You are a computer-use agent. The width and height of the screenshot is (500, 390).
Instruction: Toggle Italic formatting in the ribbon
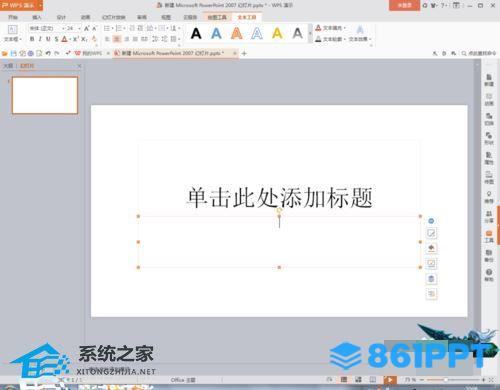[40, 39]
